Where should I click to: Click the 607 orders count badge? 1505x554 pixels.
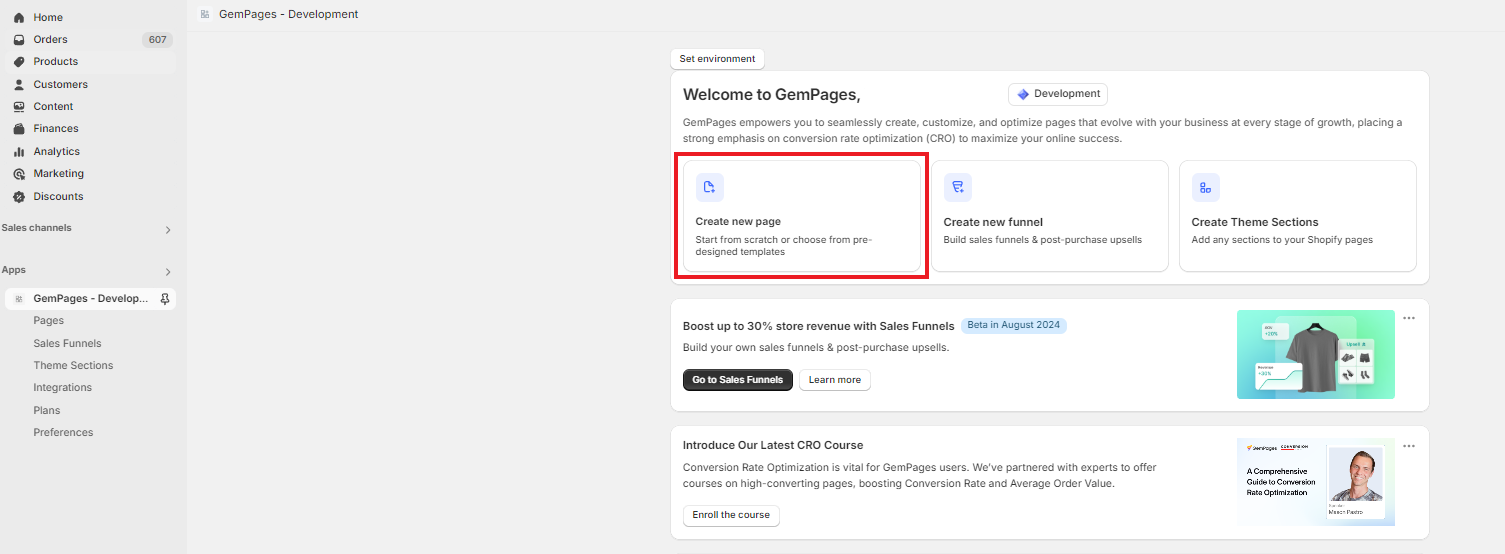coord(157,40)
